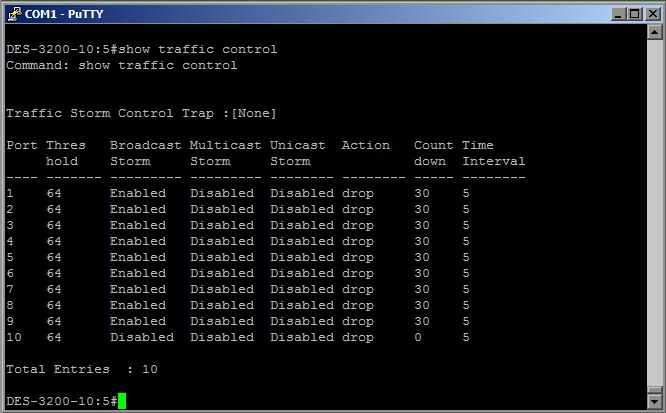
Task: Click the Time Interval column header
Action: coord(493,153)
